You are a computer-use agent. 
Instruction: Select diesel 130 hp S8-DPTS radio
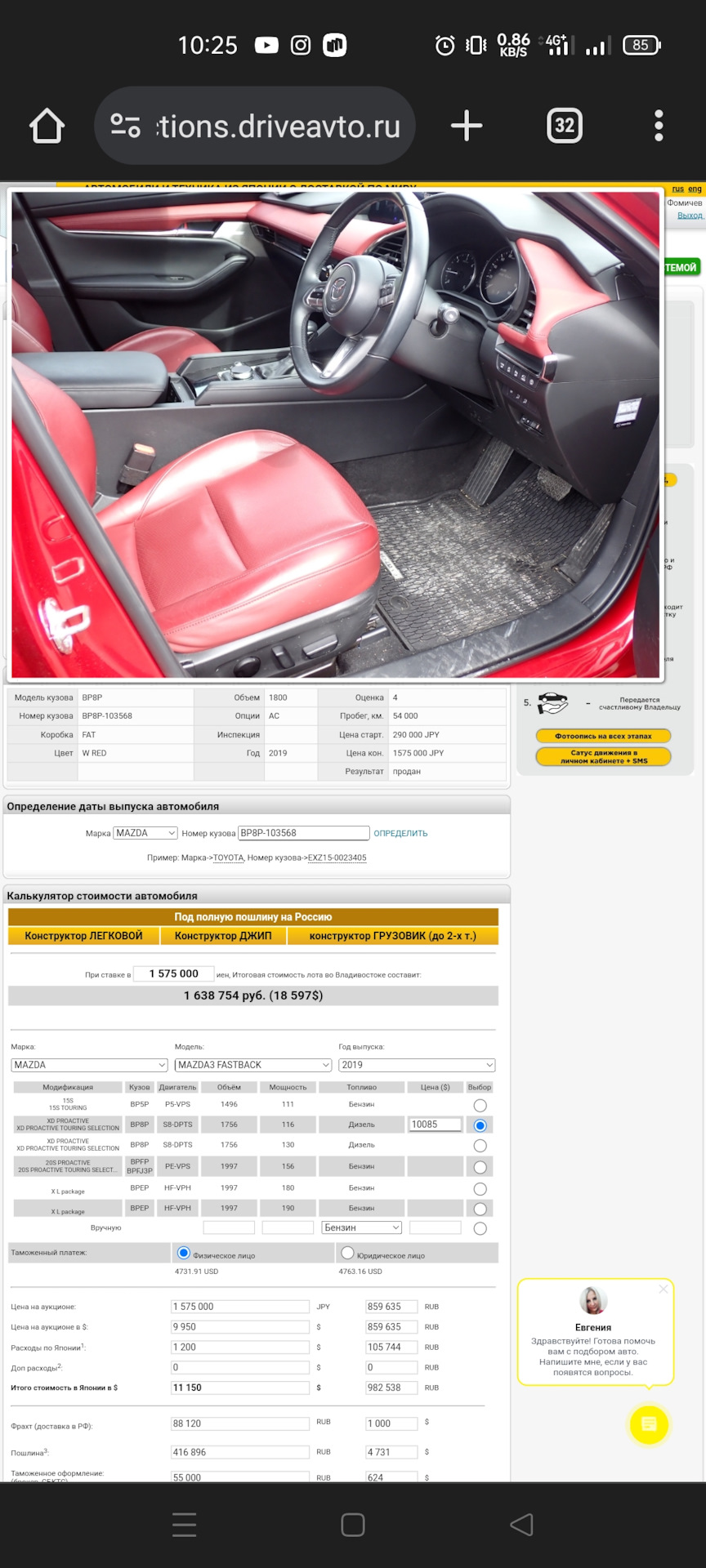coord(480,1146)
